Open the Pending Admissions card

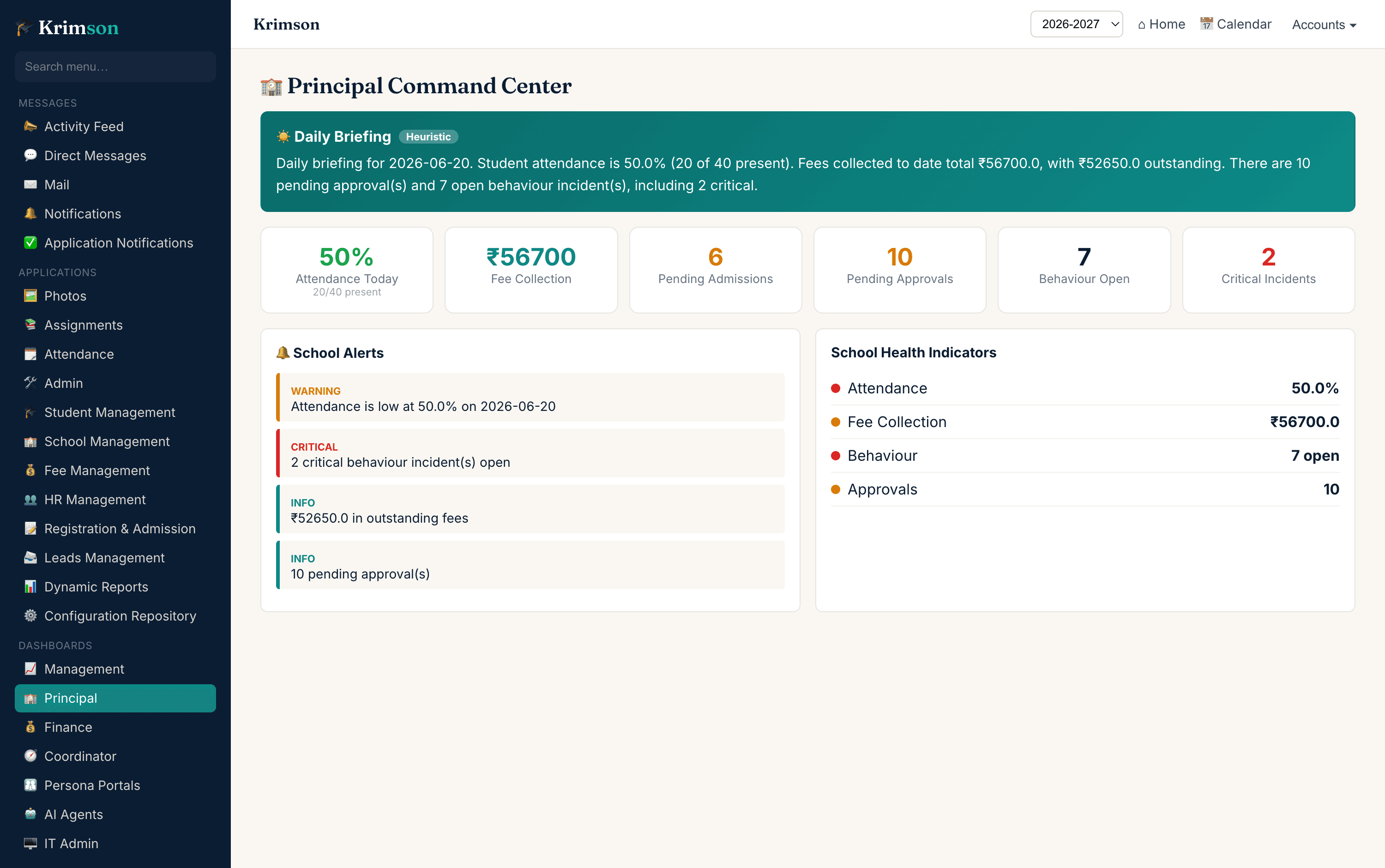coord(715,270)
